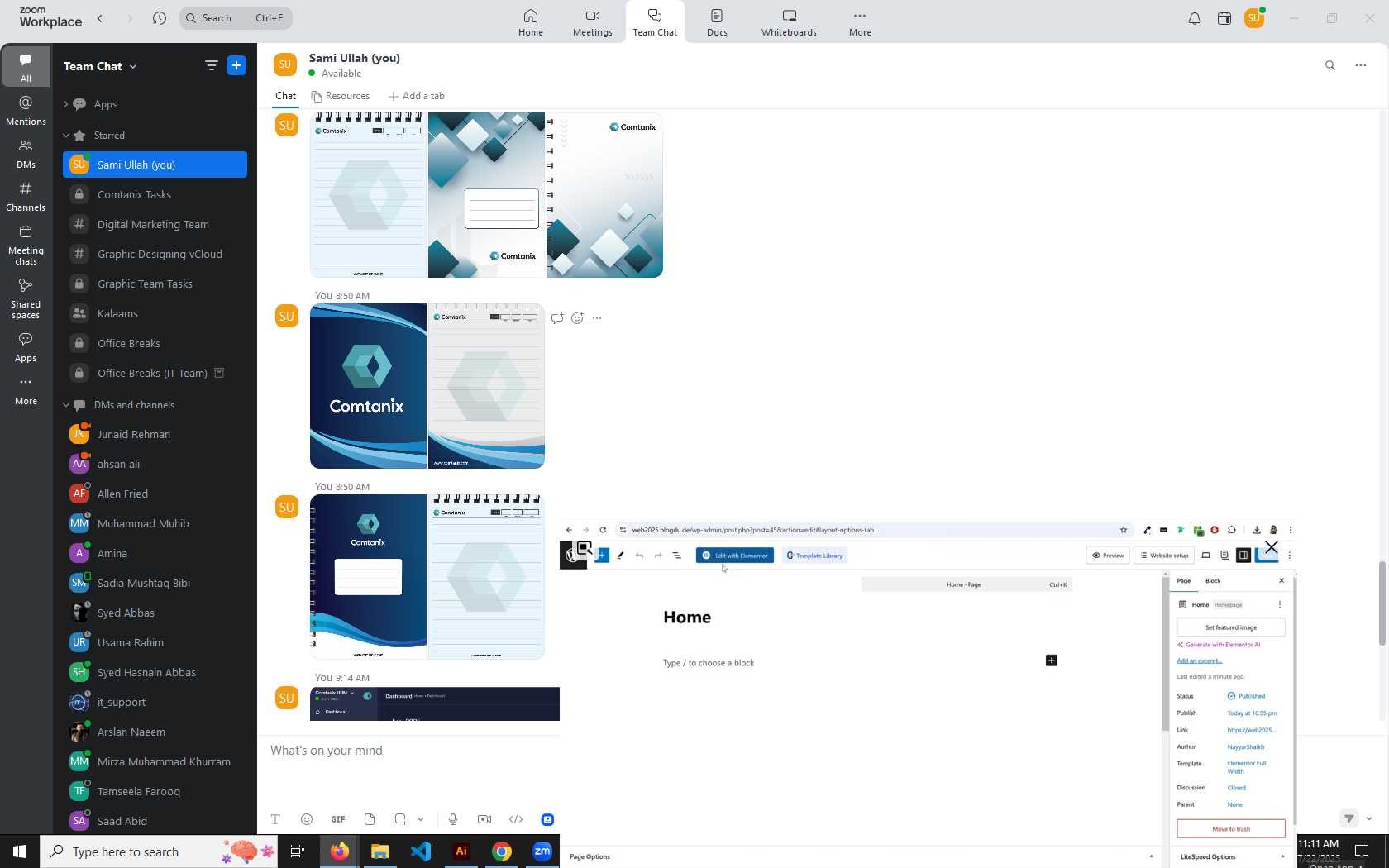Open Adobe Illustrator from taskbar

pos(461,851)
